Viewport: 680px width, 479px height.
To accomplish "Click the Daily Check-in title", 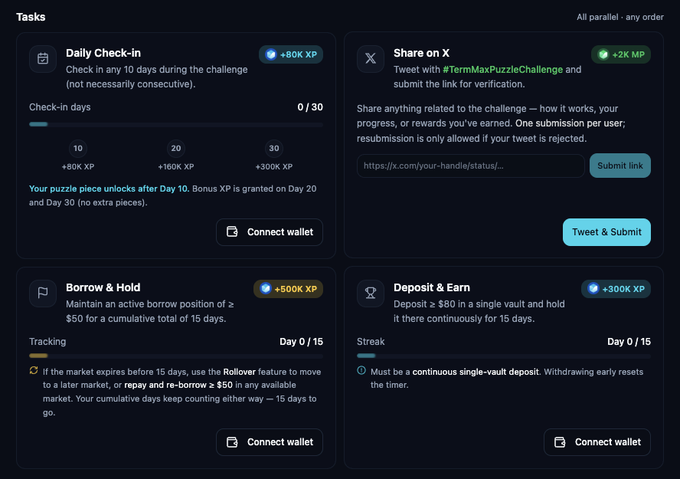I will 103,53.
